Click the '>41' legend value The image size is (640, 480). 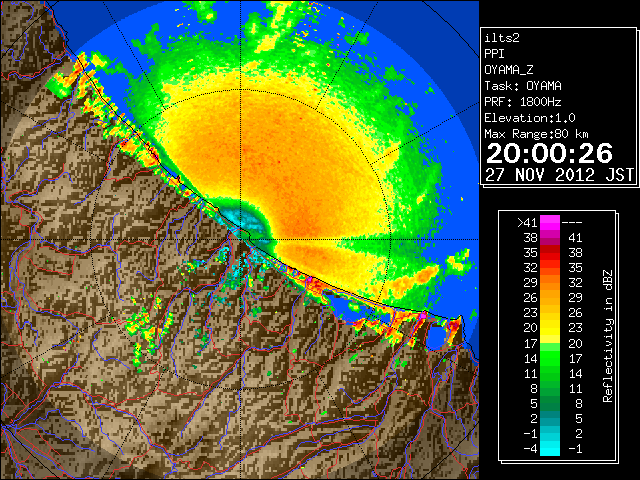pyautogui.click(x=527, y=223)
